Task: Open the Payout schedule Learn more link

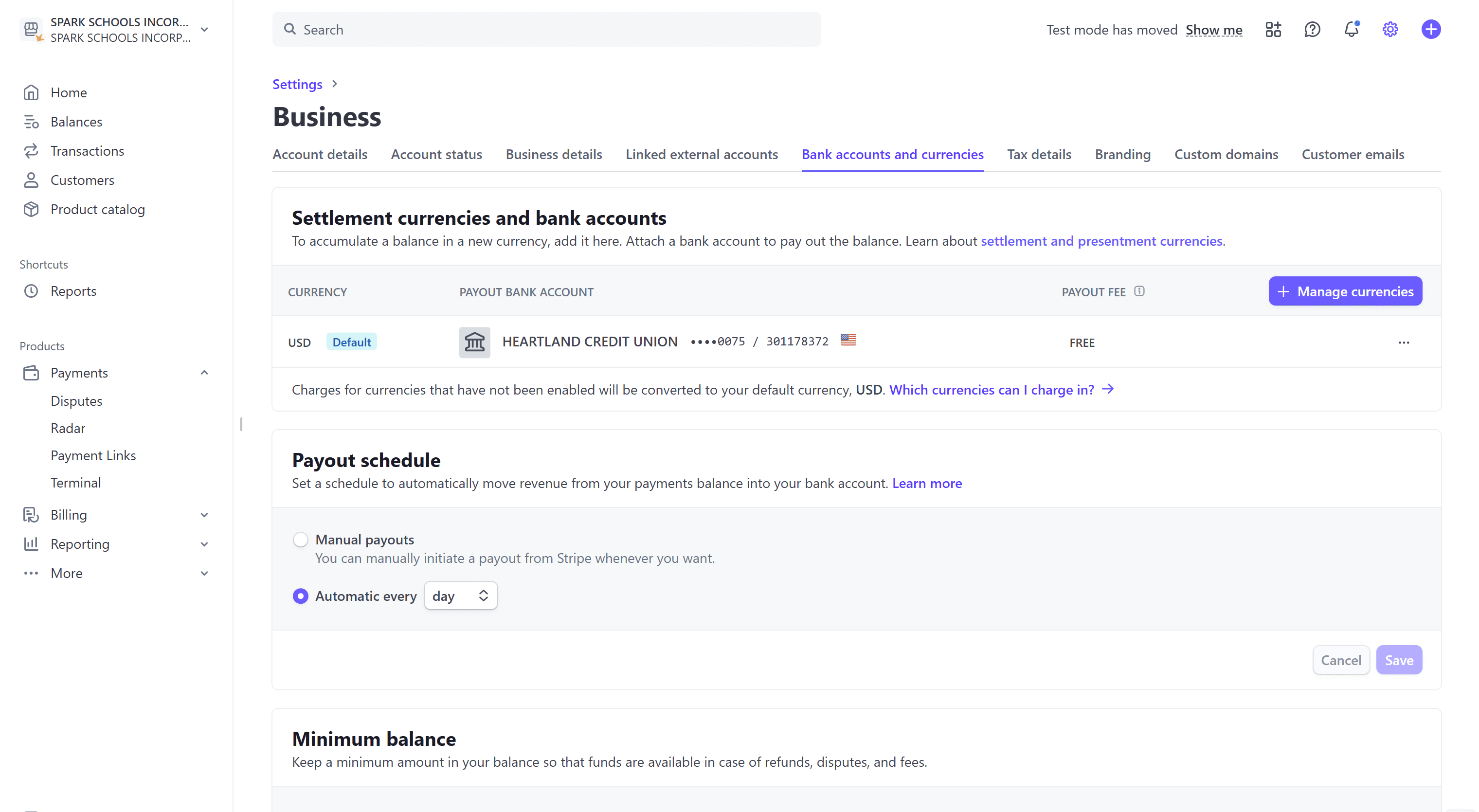Action: coord(927,484)
